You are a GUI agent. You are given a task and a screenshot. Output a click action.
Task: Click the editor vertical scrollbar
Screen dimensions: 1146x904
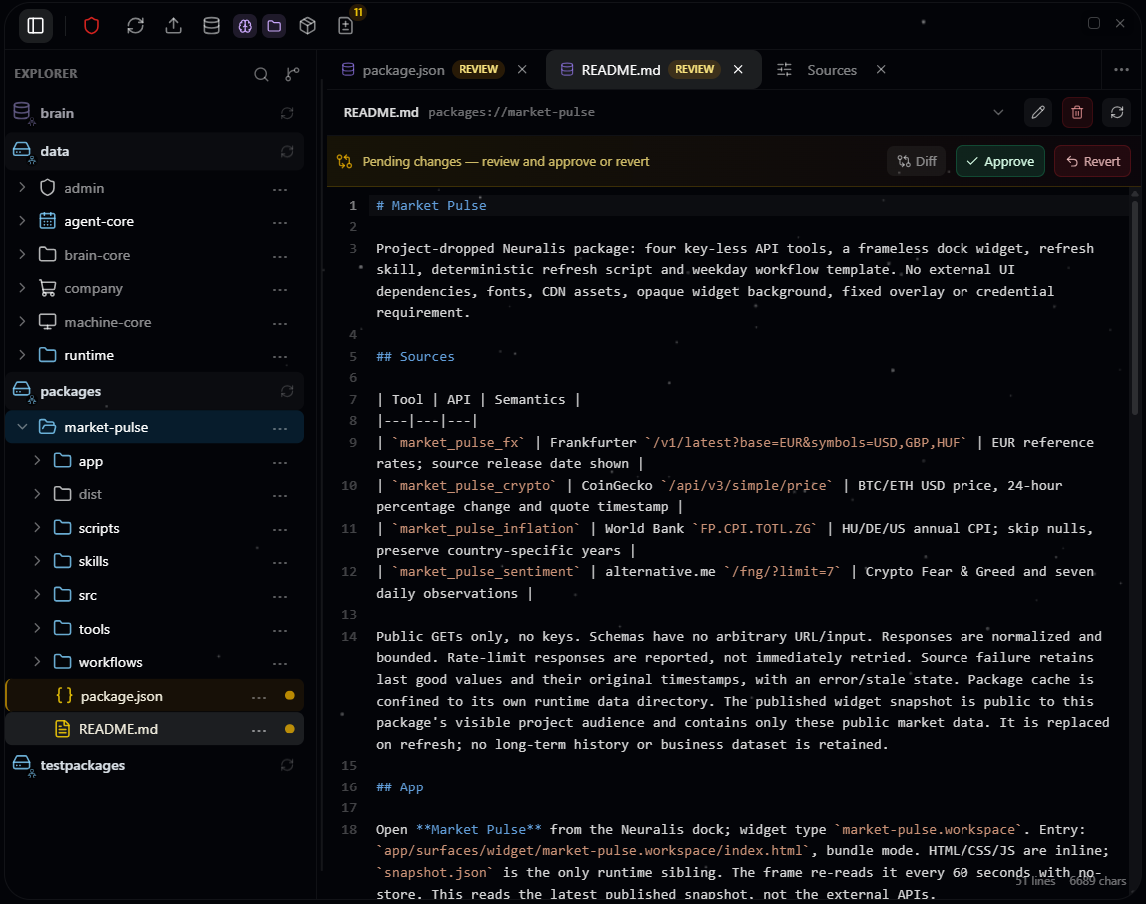(x=1135, y=307)
